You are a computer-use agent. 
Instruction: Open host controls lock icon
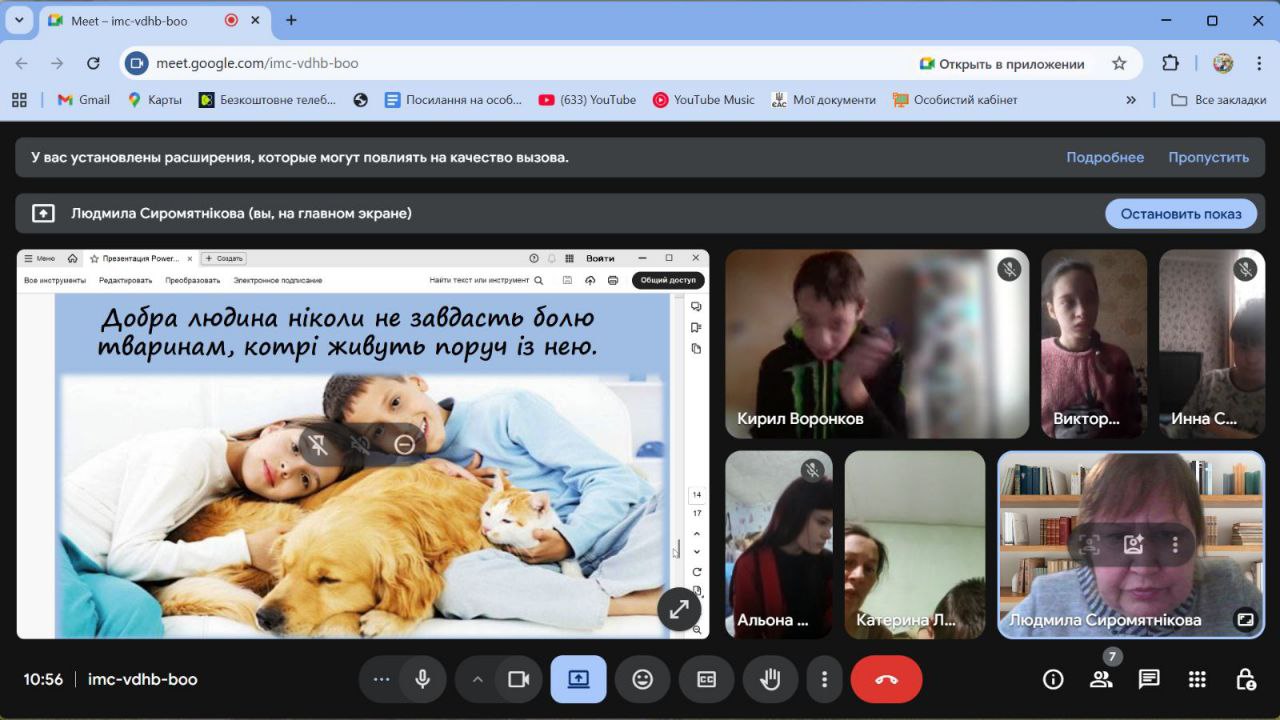1246,679
